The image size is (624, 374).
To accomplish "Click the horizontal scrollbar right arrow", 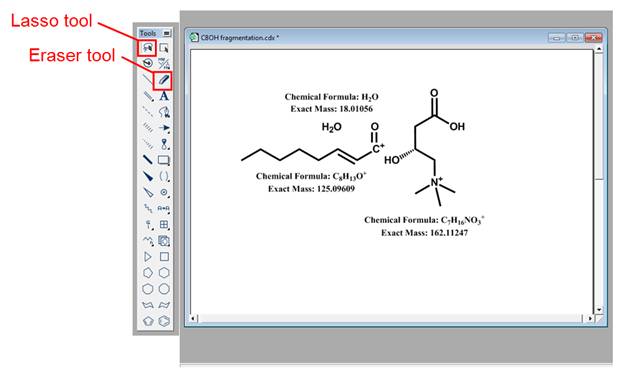I will [590, 318].
